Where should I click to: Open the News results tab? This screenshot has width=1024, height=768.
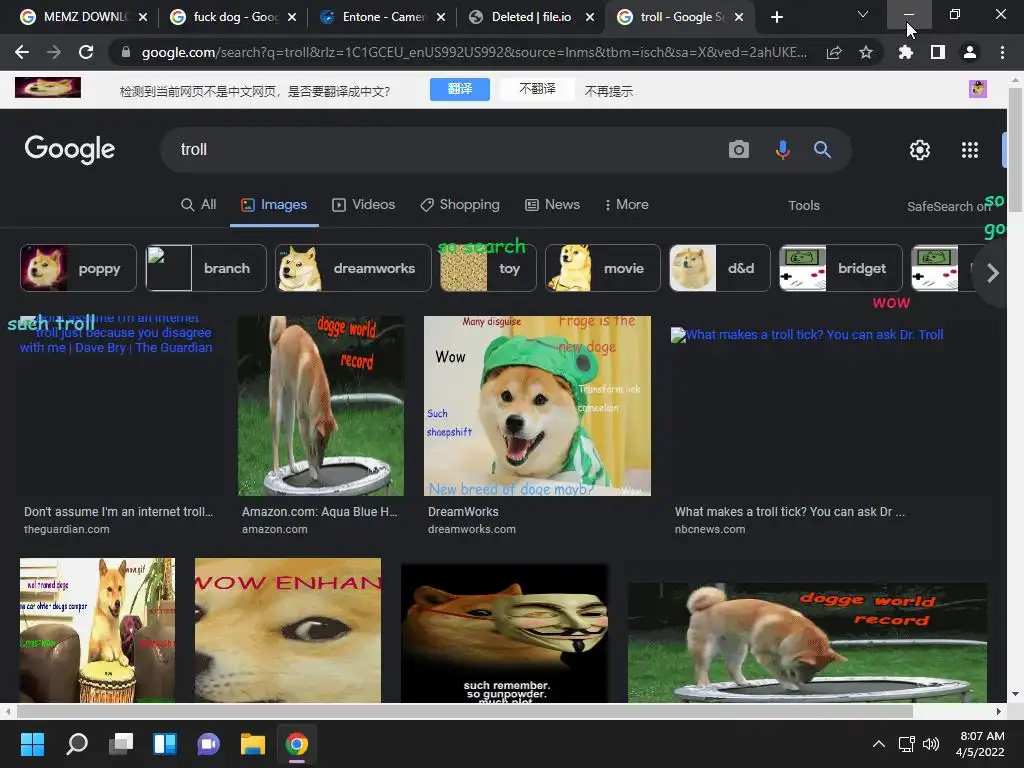pos(552,204)
